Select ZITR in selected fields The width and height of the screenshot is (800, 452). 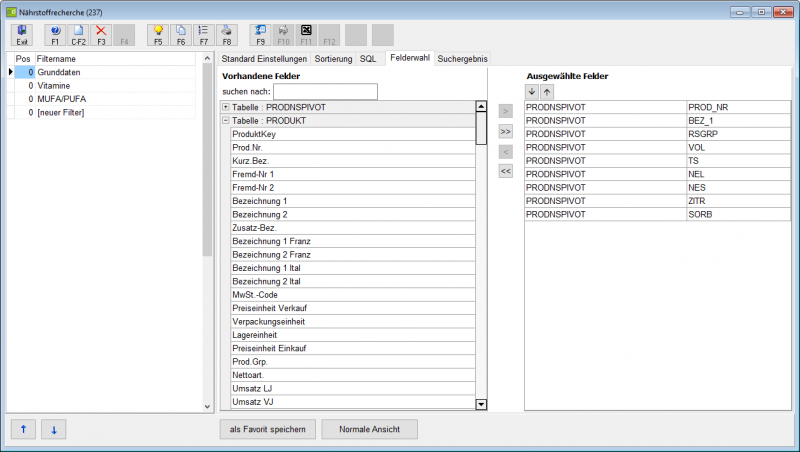pos(738,201)
